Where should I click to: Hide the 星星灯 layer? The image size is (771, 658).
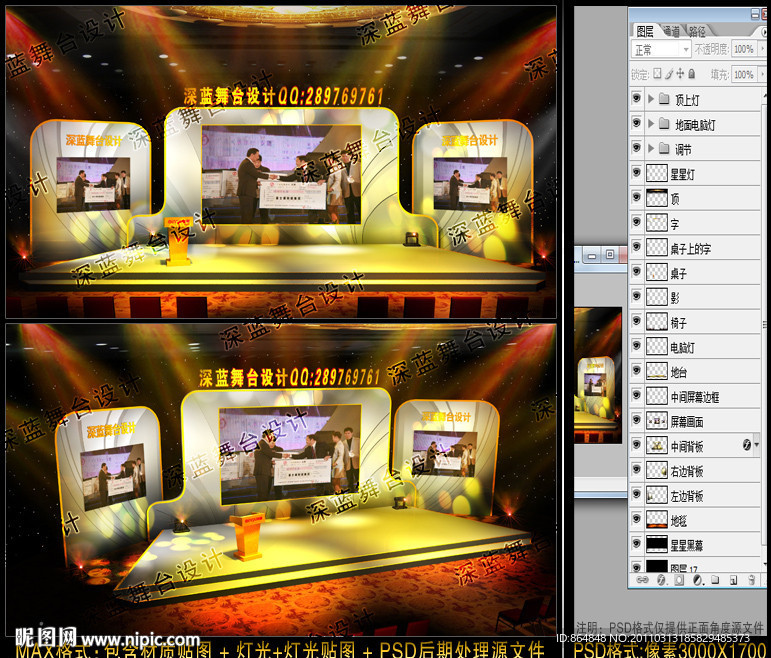coord(637,172)
